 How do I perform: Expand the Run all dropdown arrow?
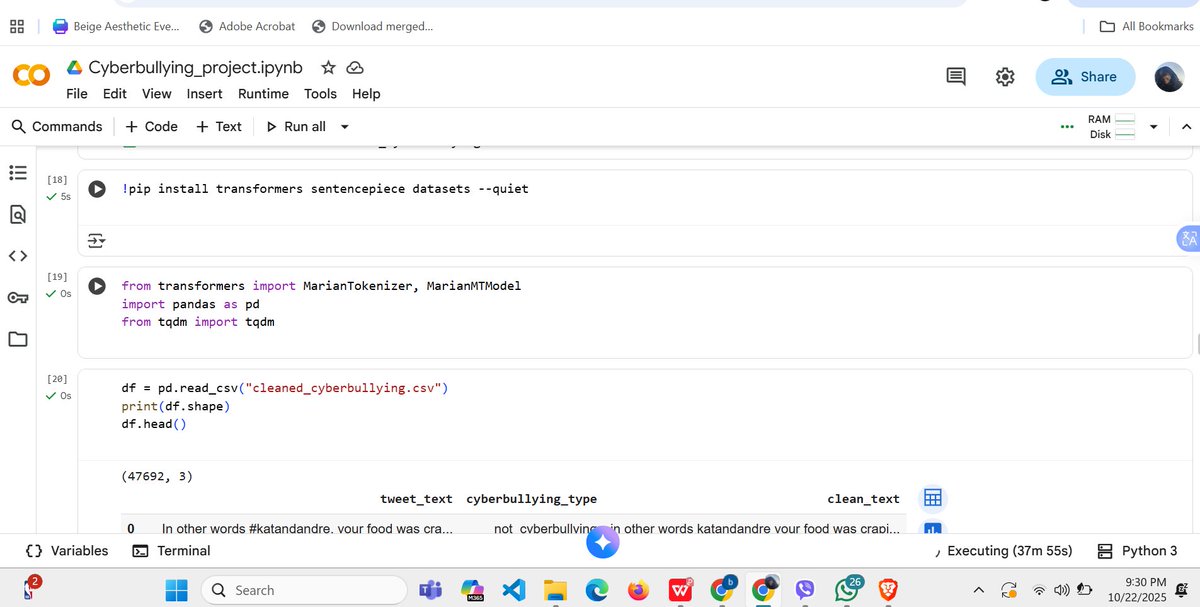(x=345, y=127)
